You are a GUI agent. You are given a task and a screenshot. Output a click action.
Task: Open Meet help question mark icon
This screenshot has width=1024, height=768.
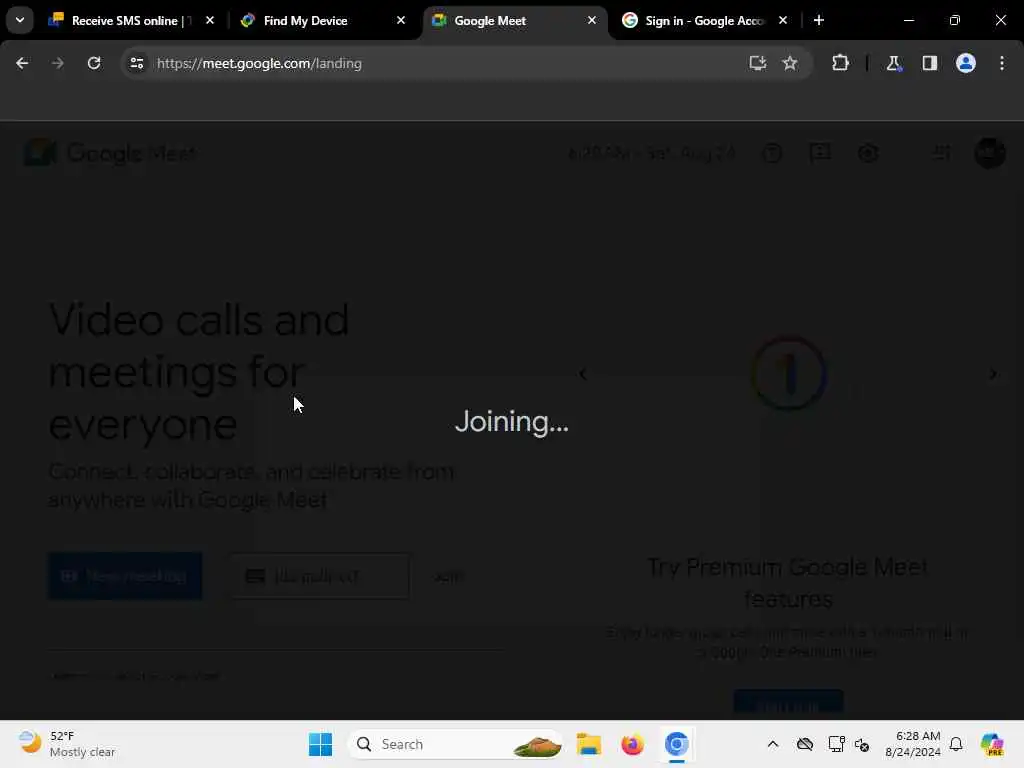click(x=773, y=153)
